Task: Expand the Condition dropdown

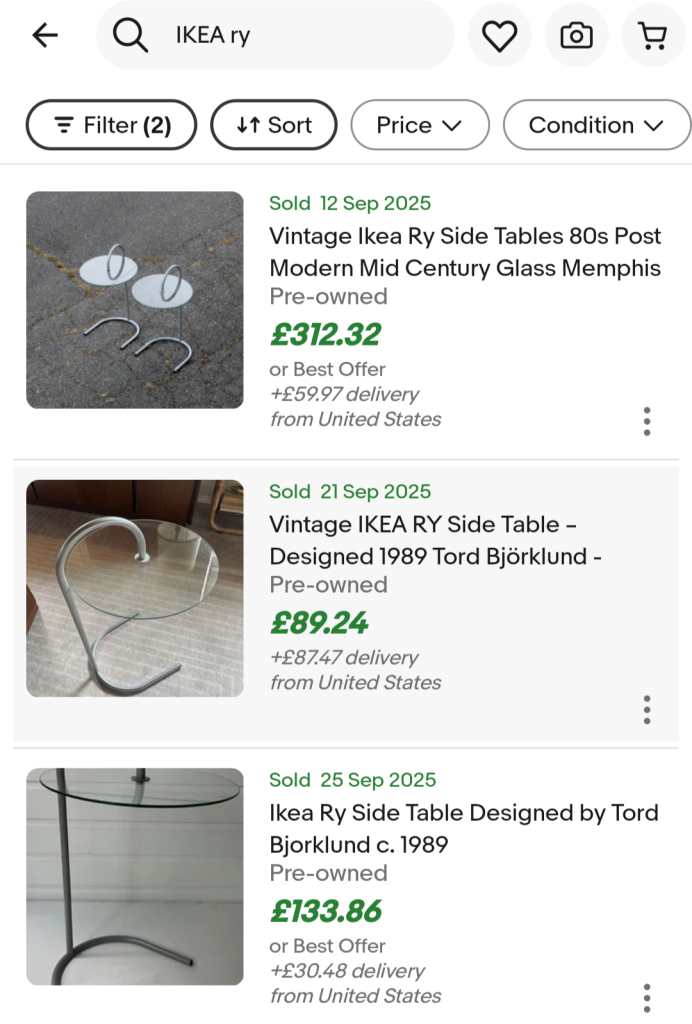Action: click(596, 125)
